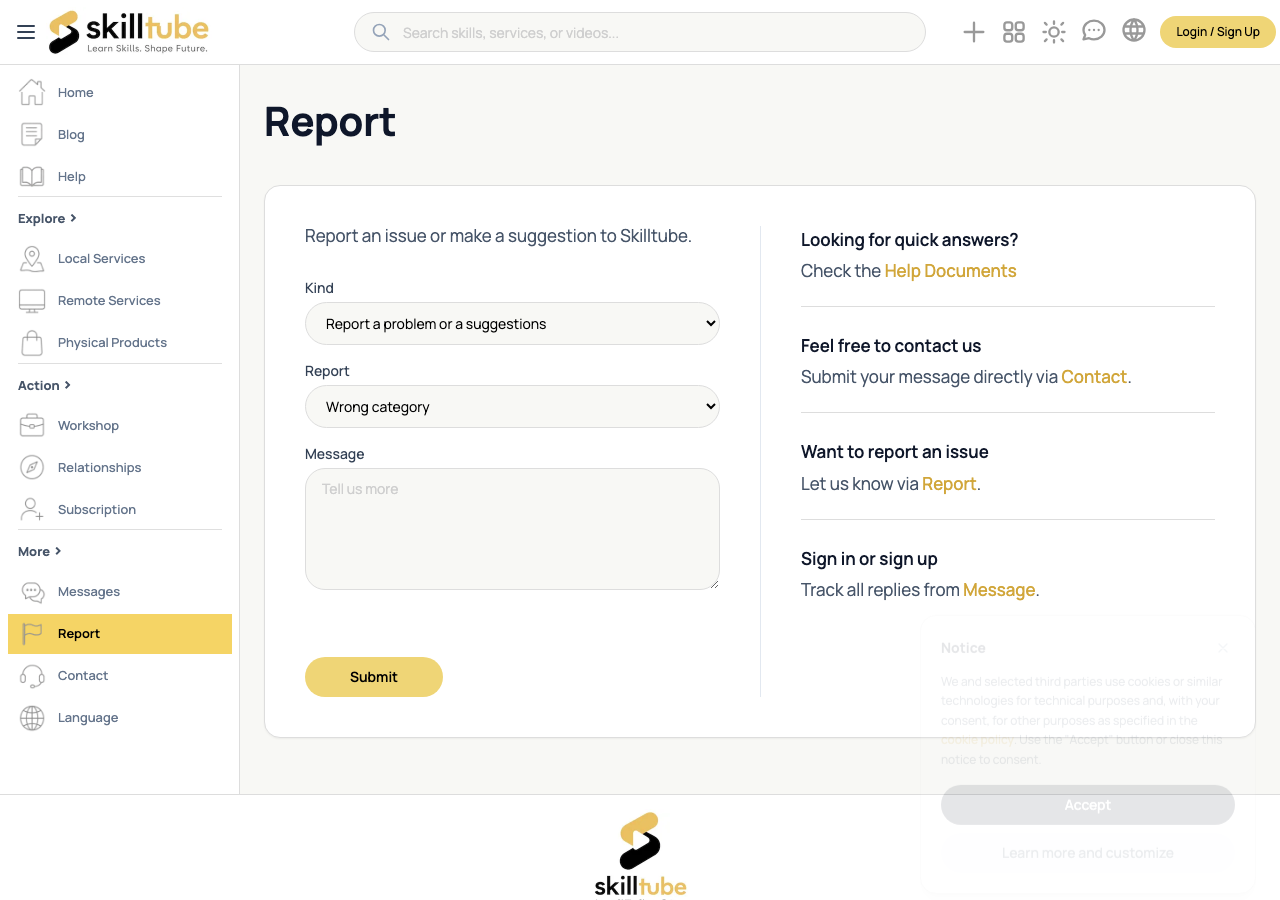
Task: Click the globe language icon in header
Action: point(1134,31)
